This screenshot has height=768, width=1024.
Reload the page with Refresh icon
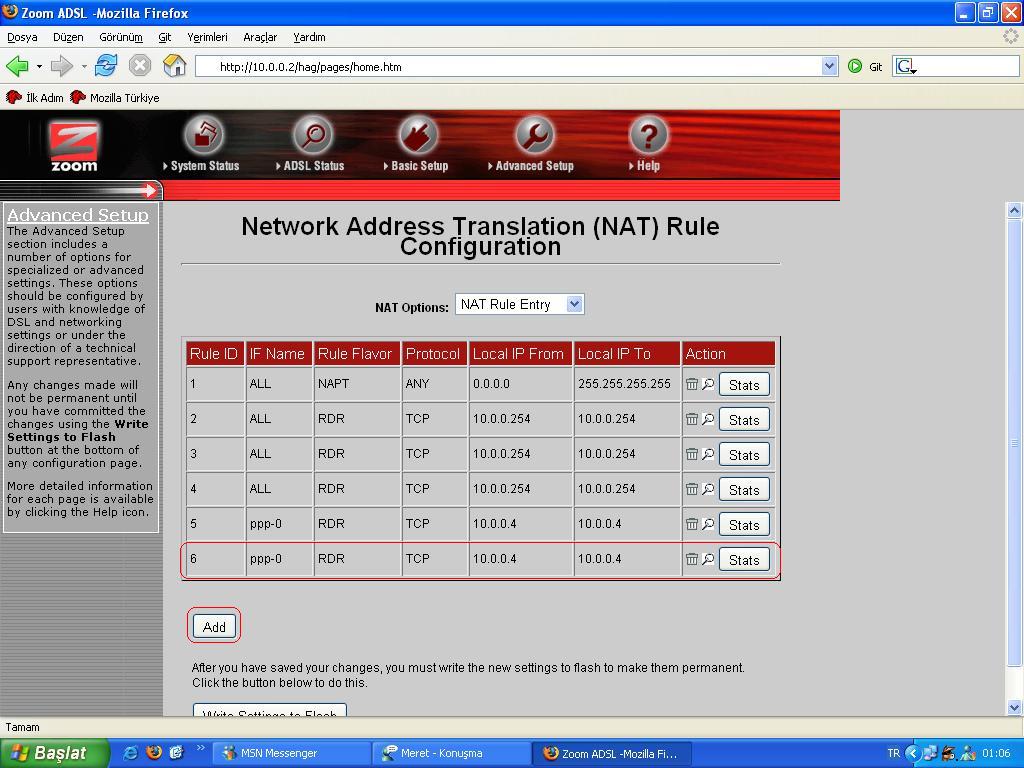pos(106,66)
